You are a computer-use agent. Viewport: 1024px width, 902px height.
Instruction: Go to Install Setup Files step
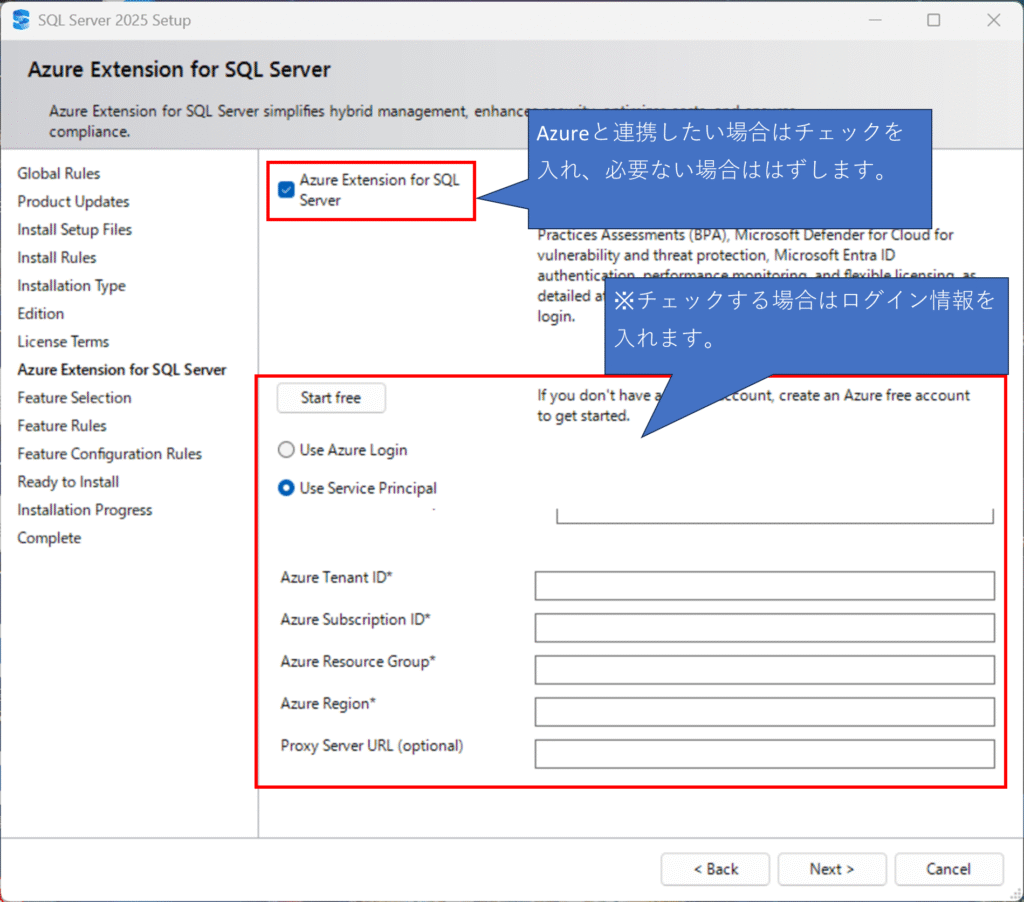tap(74, 230)
